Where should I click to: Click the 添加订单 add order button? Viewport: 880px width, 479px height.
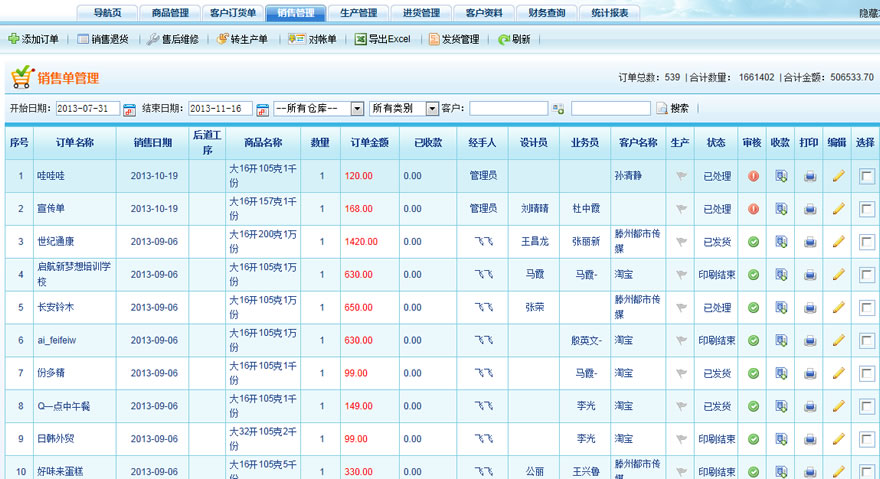34,39
